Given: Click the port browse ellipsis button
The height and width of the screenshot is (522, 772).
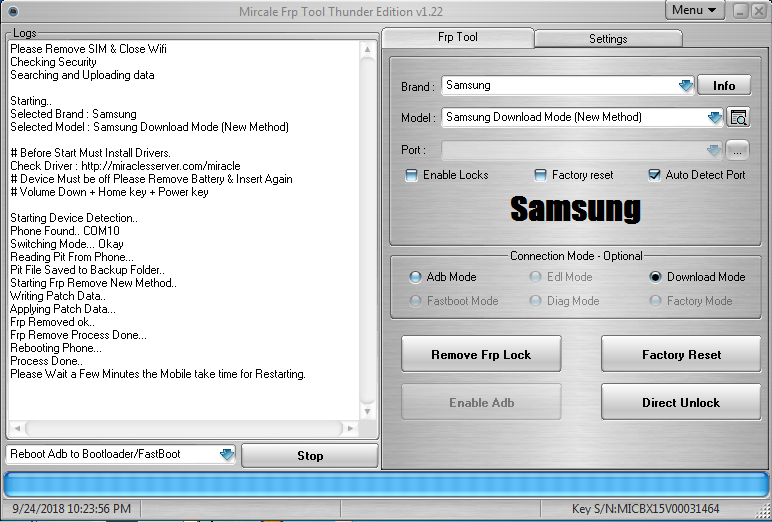Looking at the screenshot, I should coord(737,151).
